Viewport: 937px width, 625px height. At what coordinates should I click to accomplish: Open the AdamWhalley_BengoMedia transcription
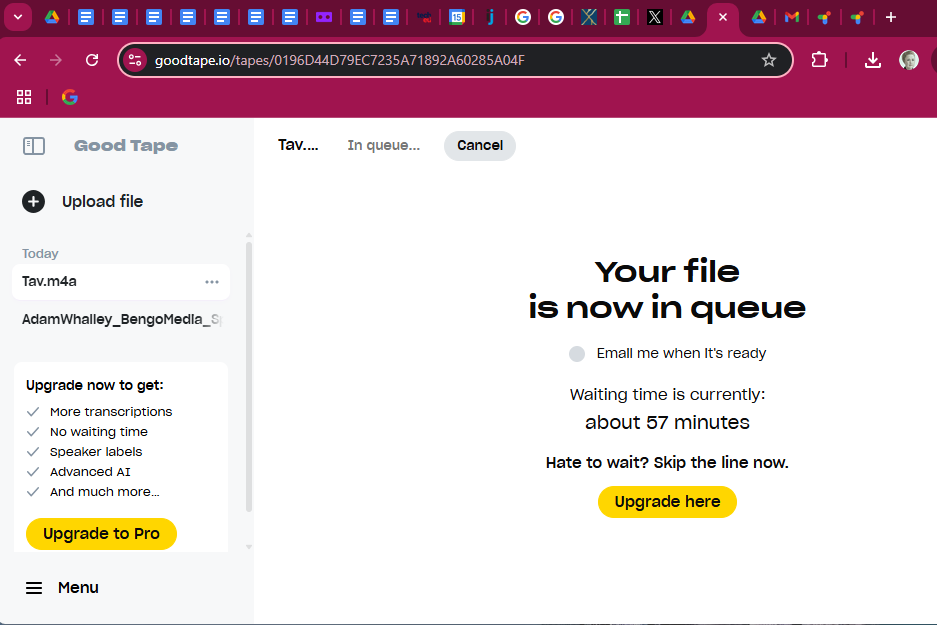pos(121,319)
